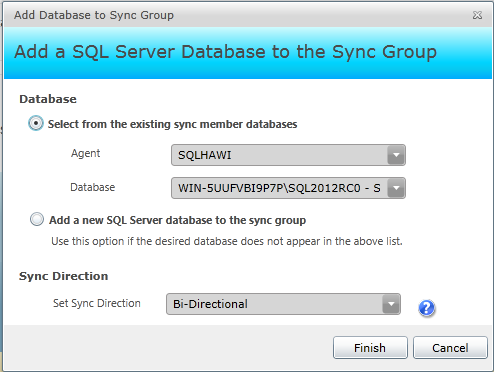
Task: Click the Agent field label
Action: tap(85, 154)
